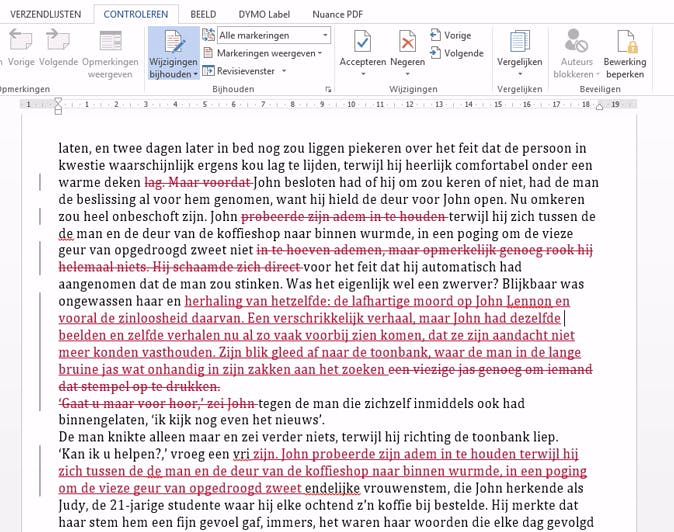Click the Vergelijken documents icon
This screenshot has height=532, width=674.
point(520,41)
